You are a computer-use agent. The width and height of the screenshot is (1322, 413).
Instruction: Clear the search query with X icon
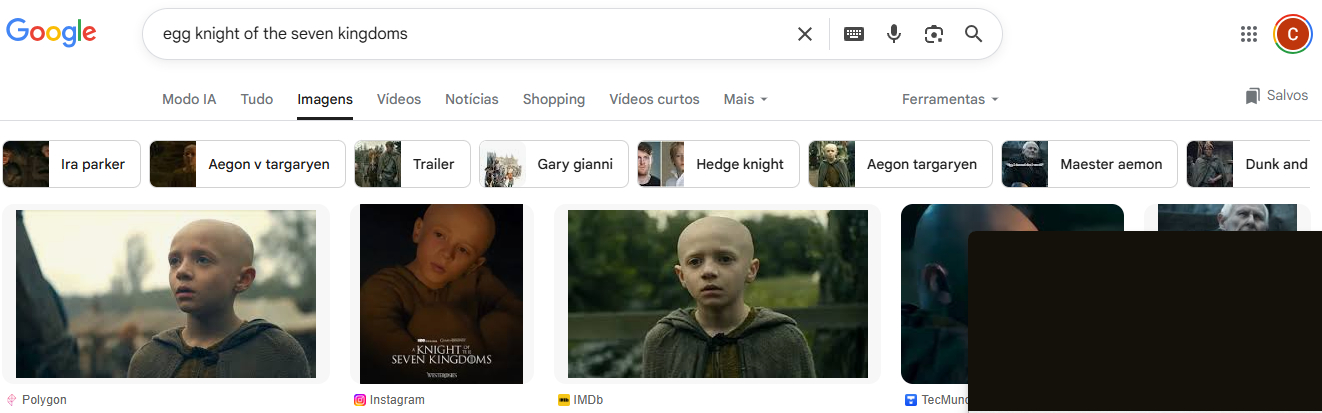click(x=804, y=34)
